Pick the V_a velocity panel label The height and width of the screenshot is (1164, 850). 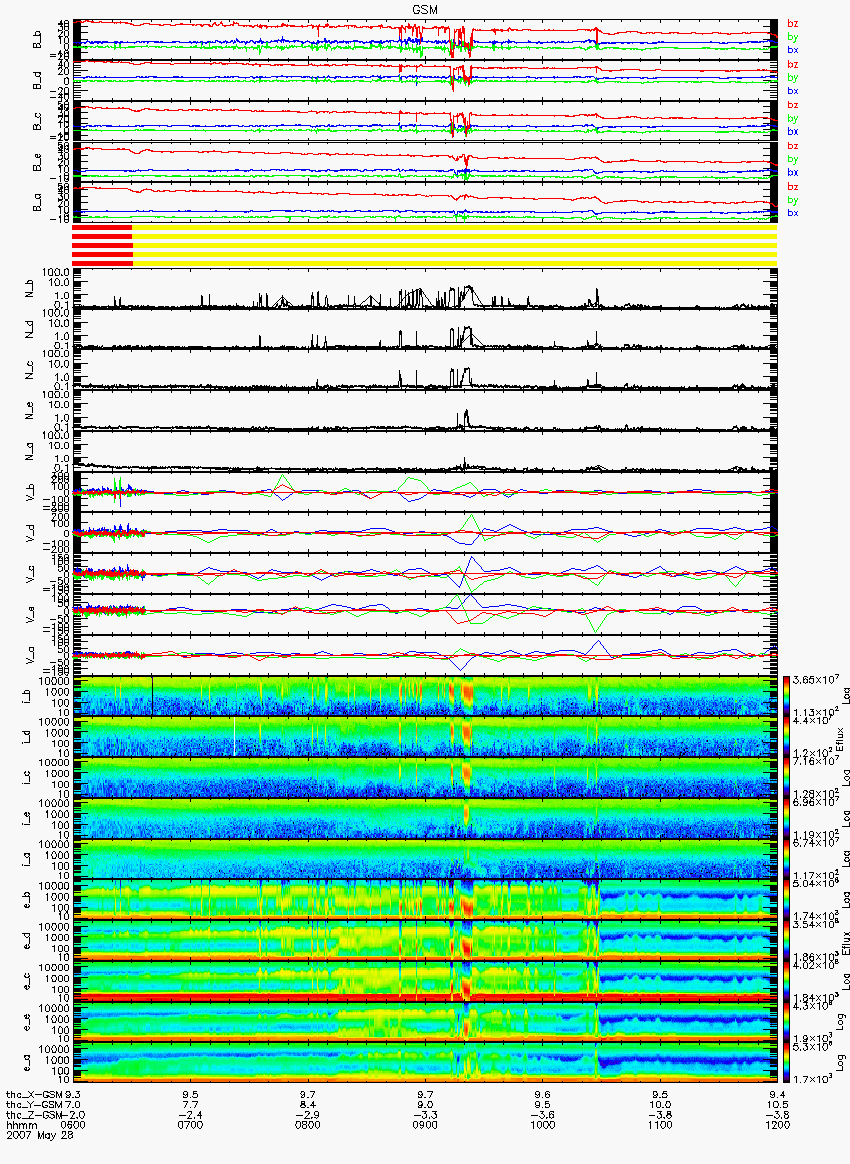[30, 655]
